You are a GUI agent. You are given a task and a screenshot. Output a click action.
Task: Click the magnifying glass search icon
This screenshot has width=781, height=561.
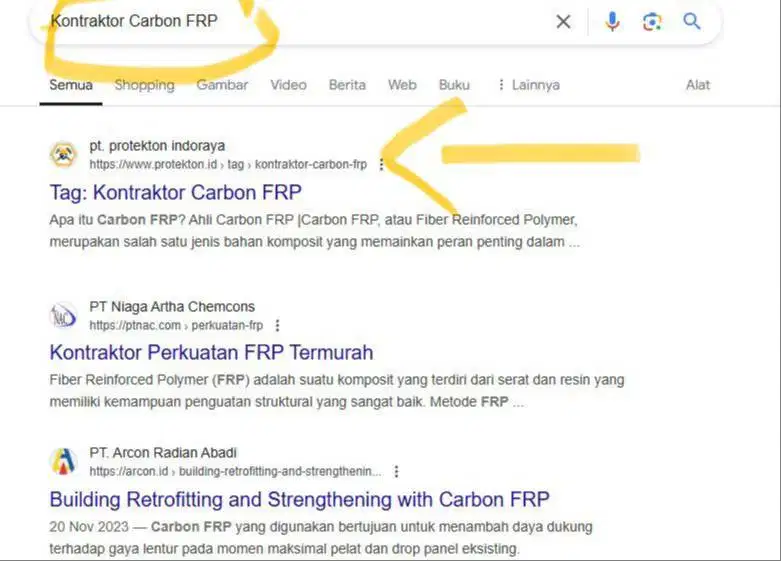pos(692,21)
